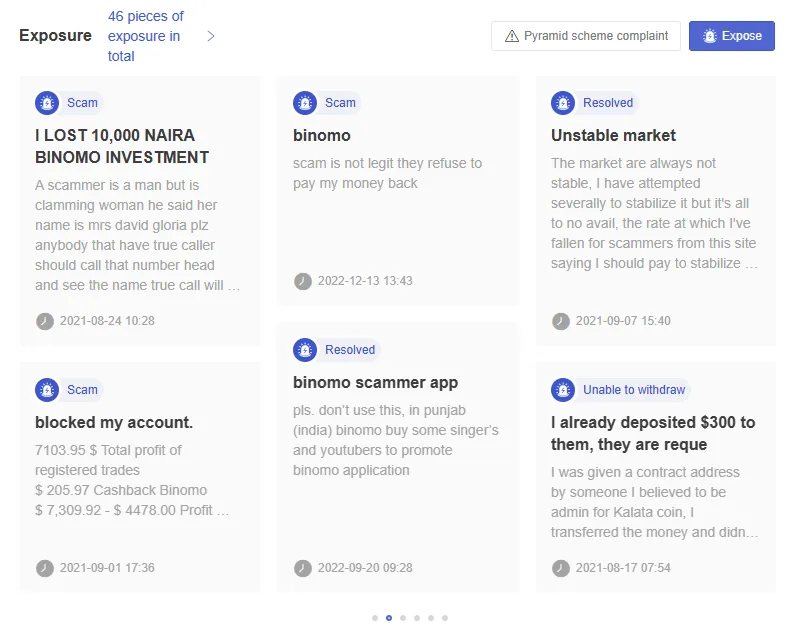Click Scam tag on 'blocked my account.' card
Image resolution: width=796 pixels, height=638 pixels.
(82, 390)
